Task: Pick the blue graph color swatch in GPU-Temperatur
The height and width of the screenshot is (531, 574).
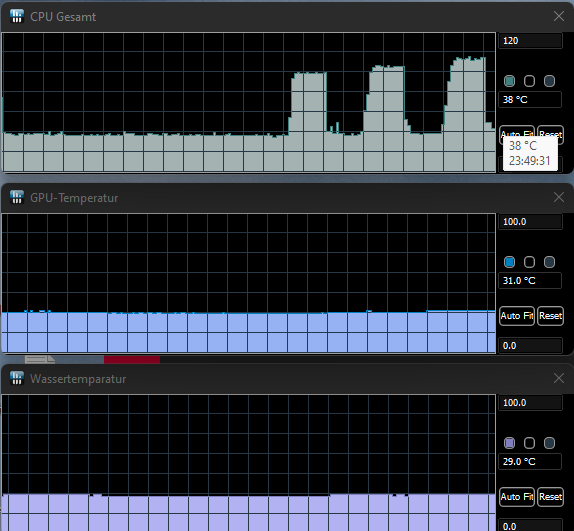Action: pyautogui.click(x=509, y=262)
